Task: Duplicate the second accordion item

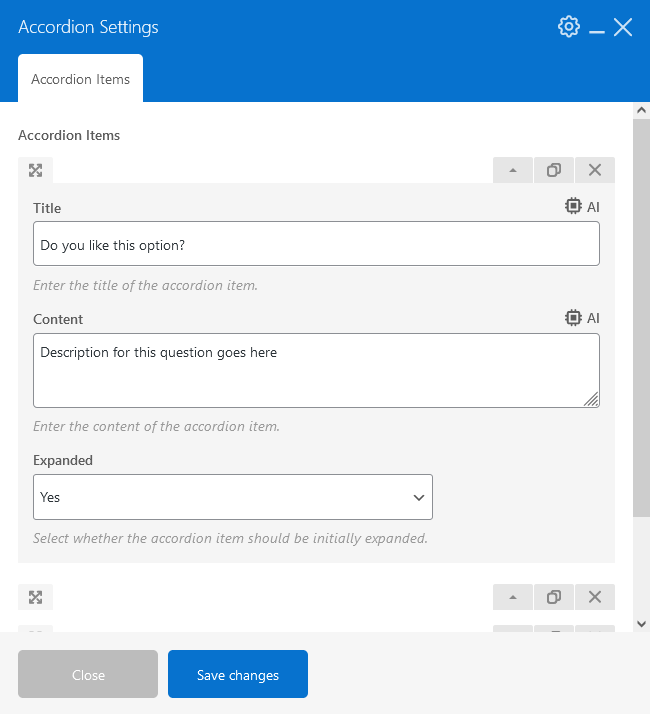Action: 554,597
